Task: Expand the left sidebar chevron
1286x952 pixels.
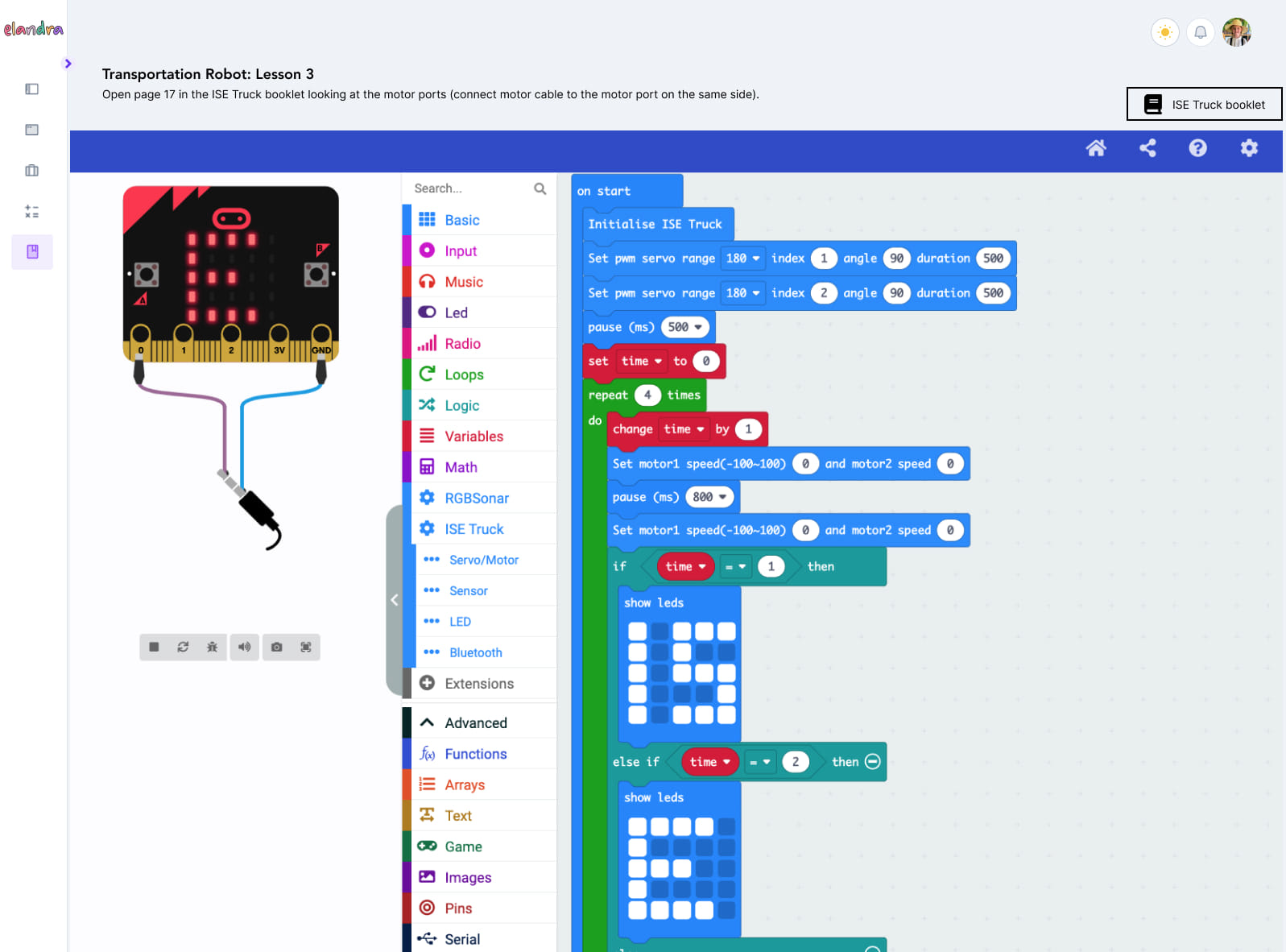Action: (x=68, y=64)
